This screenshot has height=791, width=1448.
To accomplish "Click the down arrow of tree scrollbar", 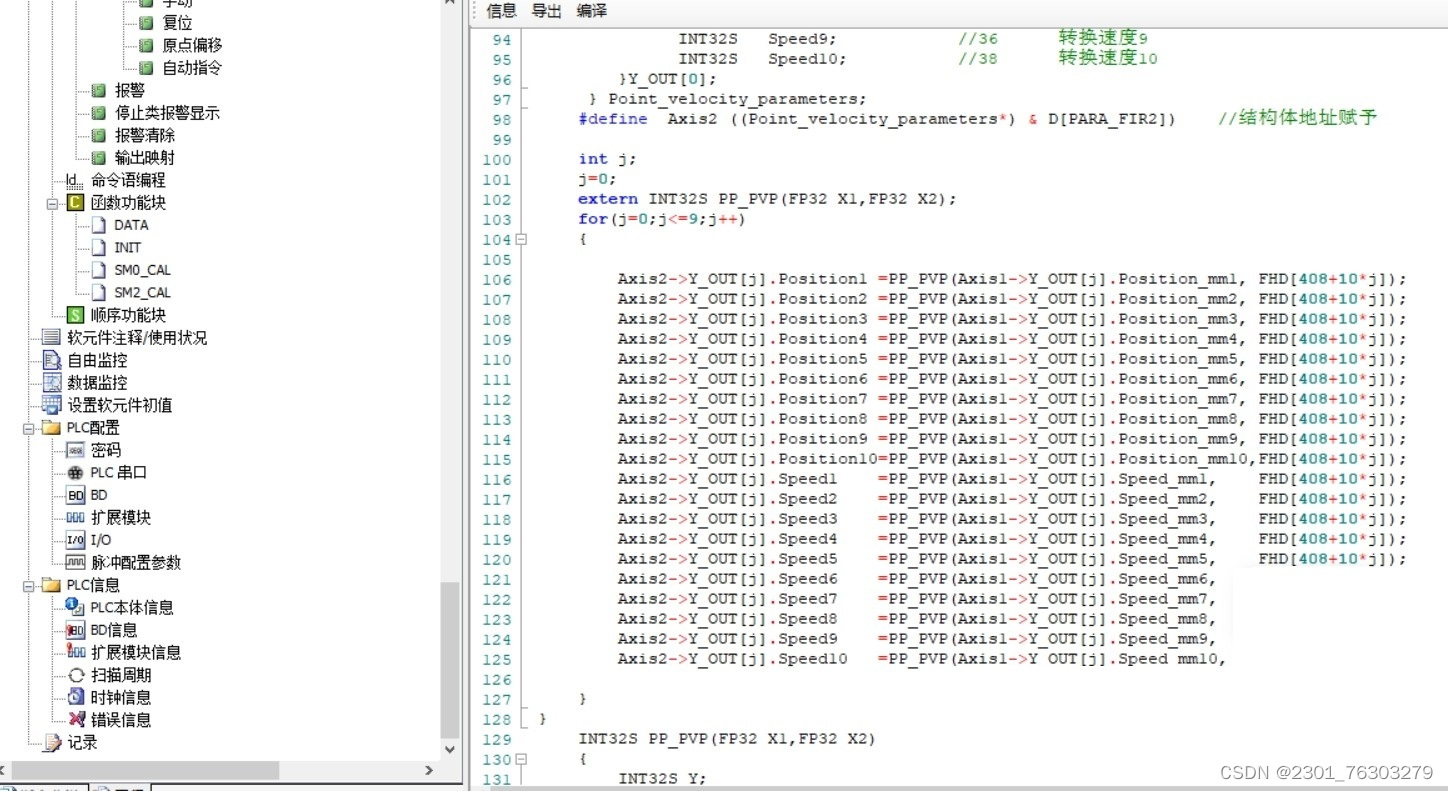I will coord(450,749).
